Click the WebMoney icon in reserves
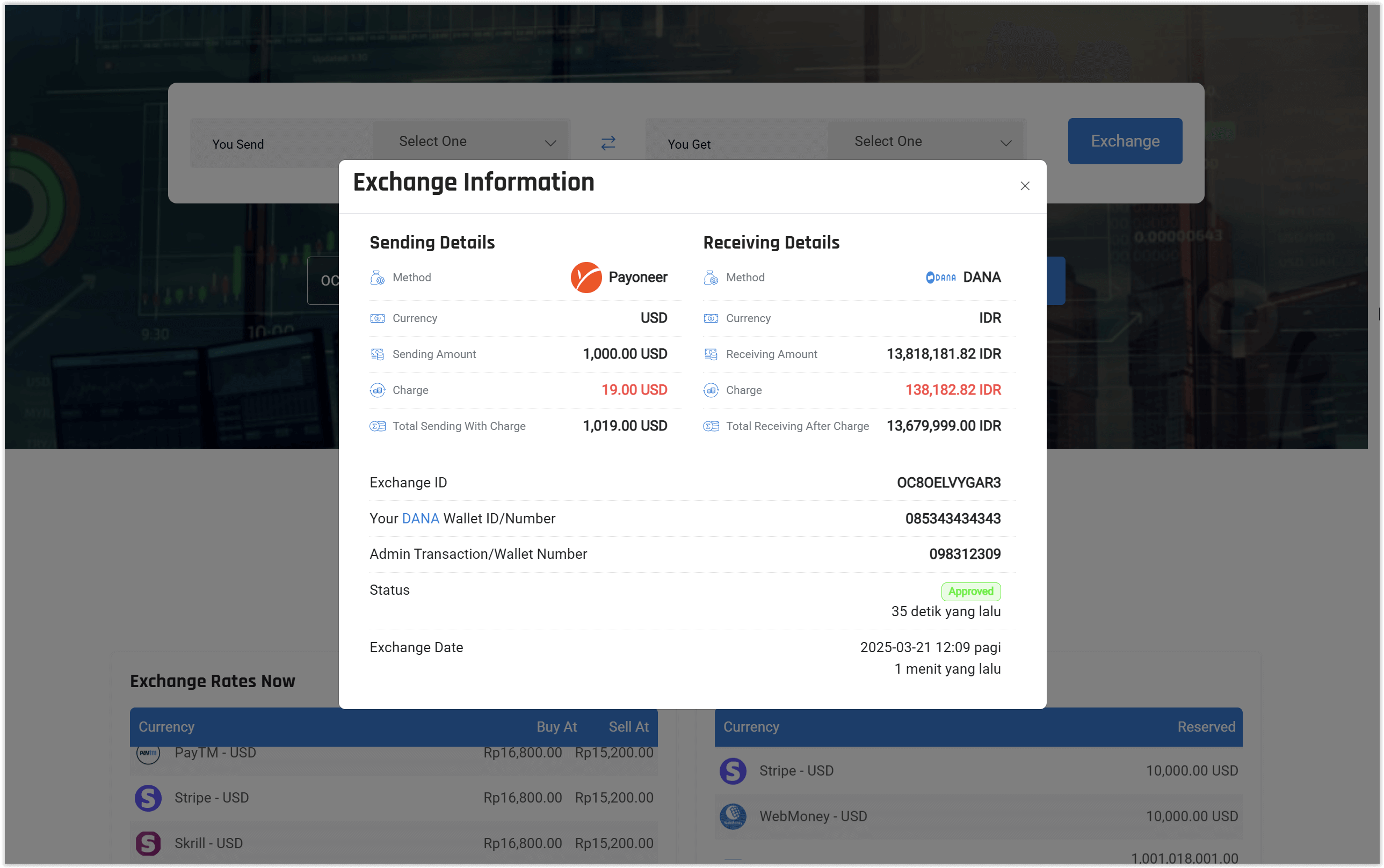1384x868 pixels. (733, 816)
